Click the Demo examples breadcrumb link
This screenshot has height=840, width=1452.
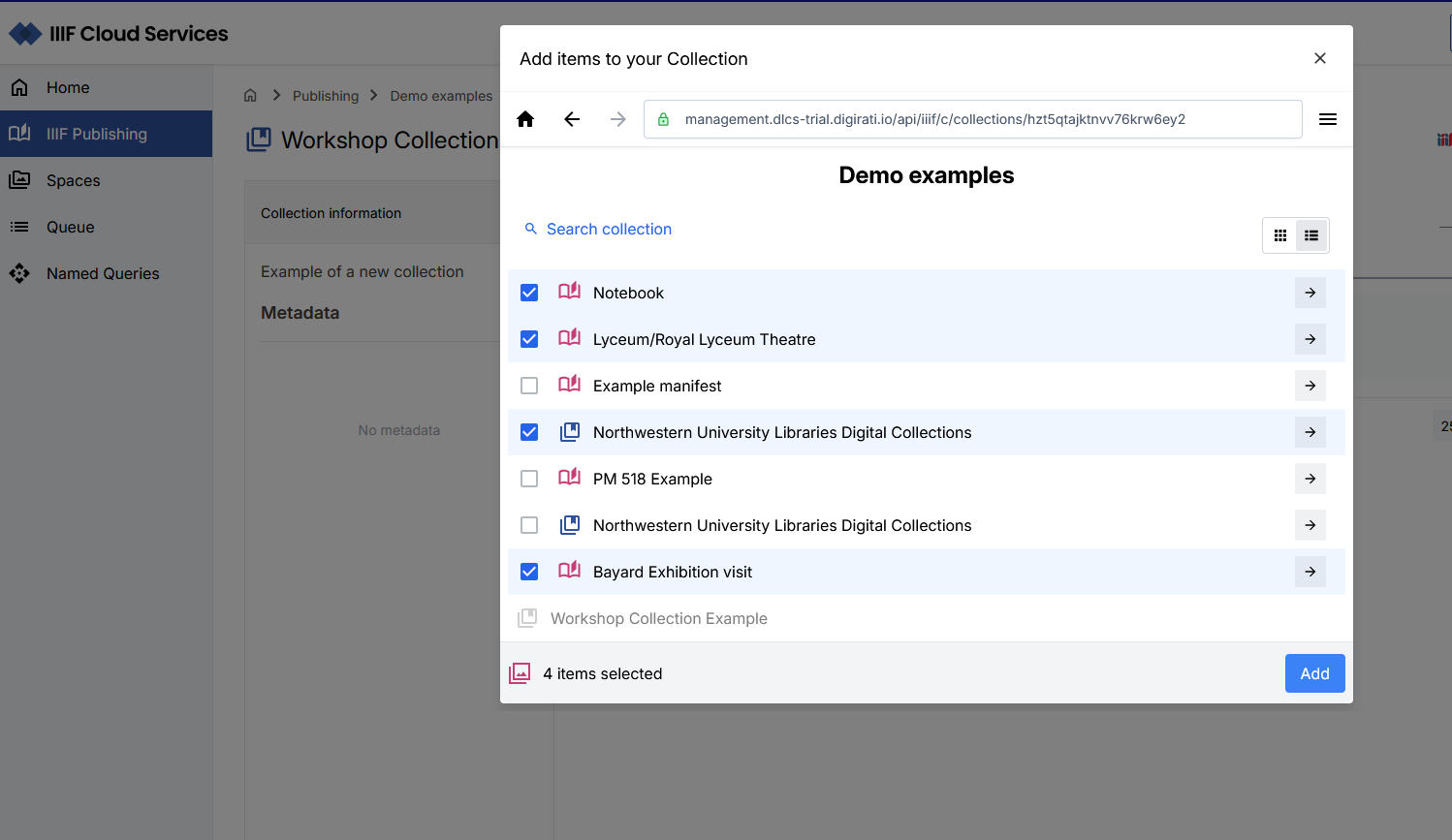coord(441,96)
